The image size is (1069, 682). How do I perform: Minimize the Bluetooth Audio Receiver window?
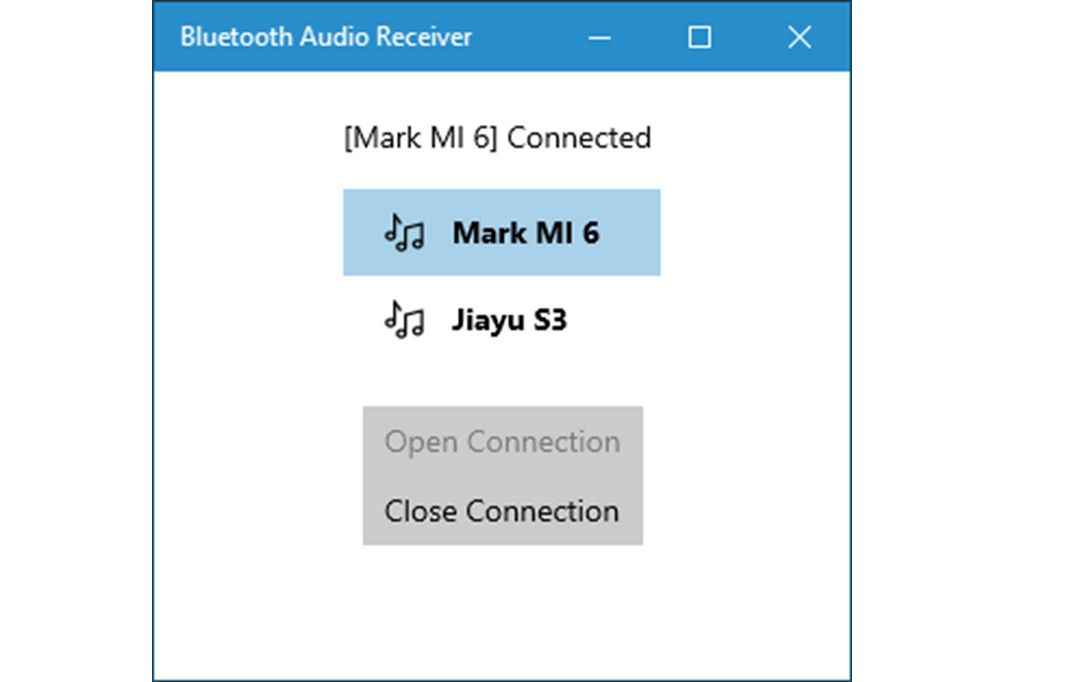(x=599, y=37)
